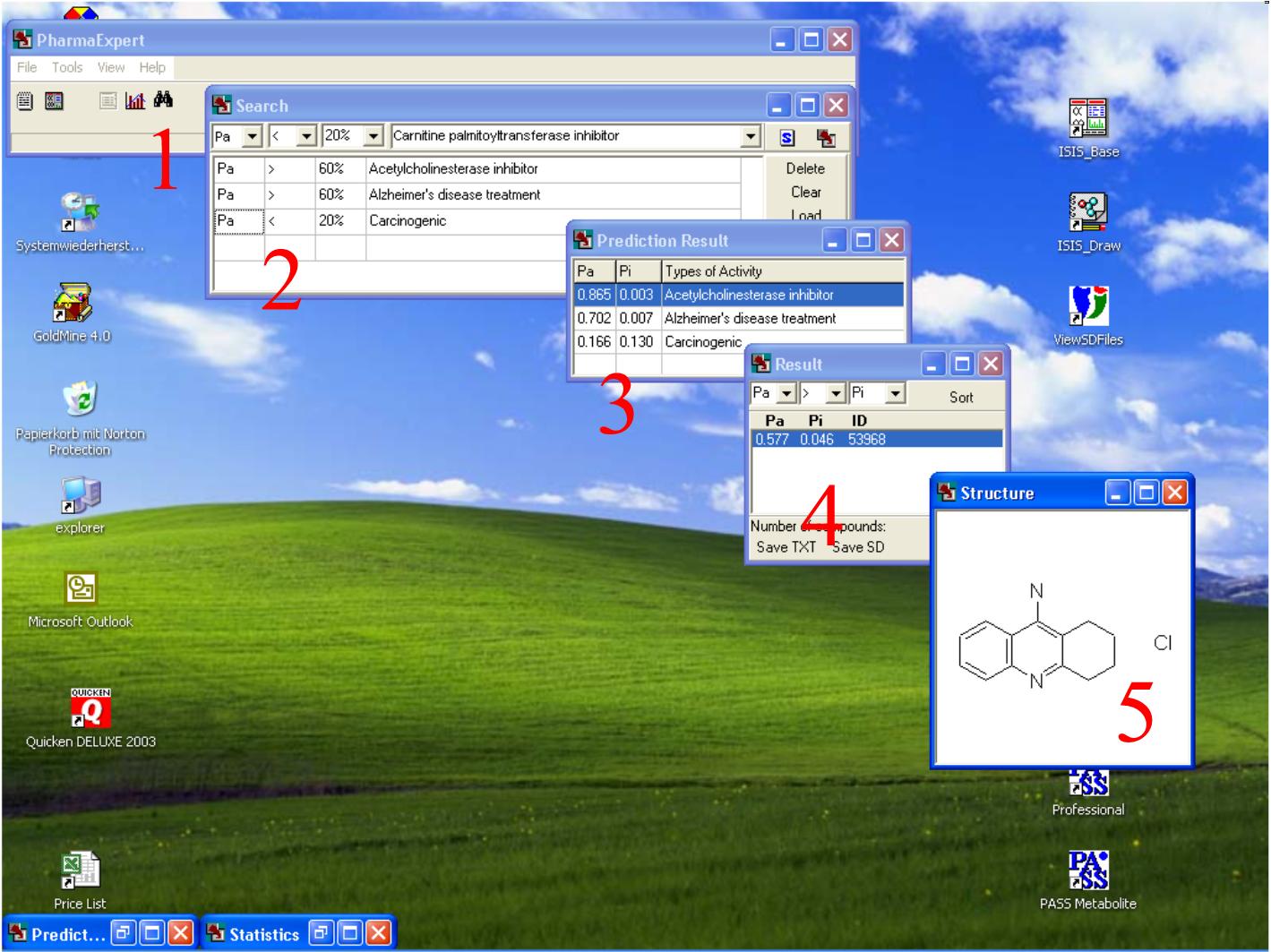Open Systemwiederherstellung desktop shortcut

(x=80, y=222)
